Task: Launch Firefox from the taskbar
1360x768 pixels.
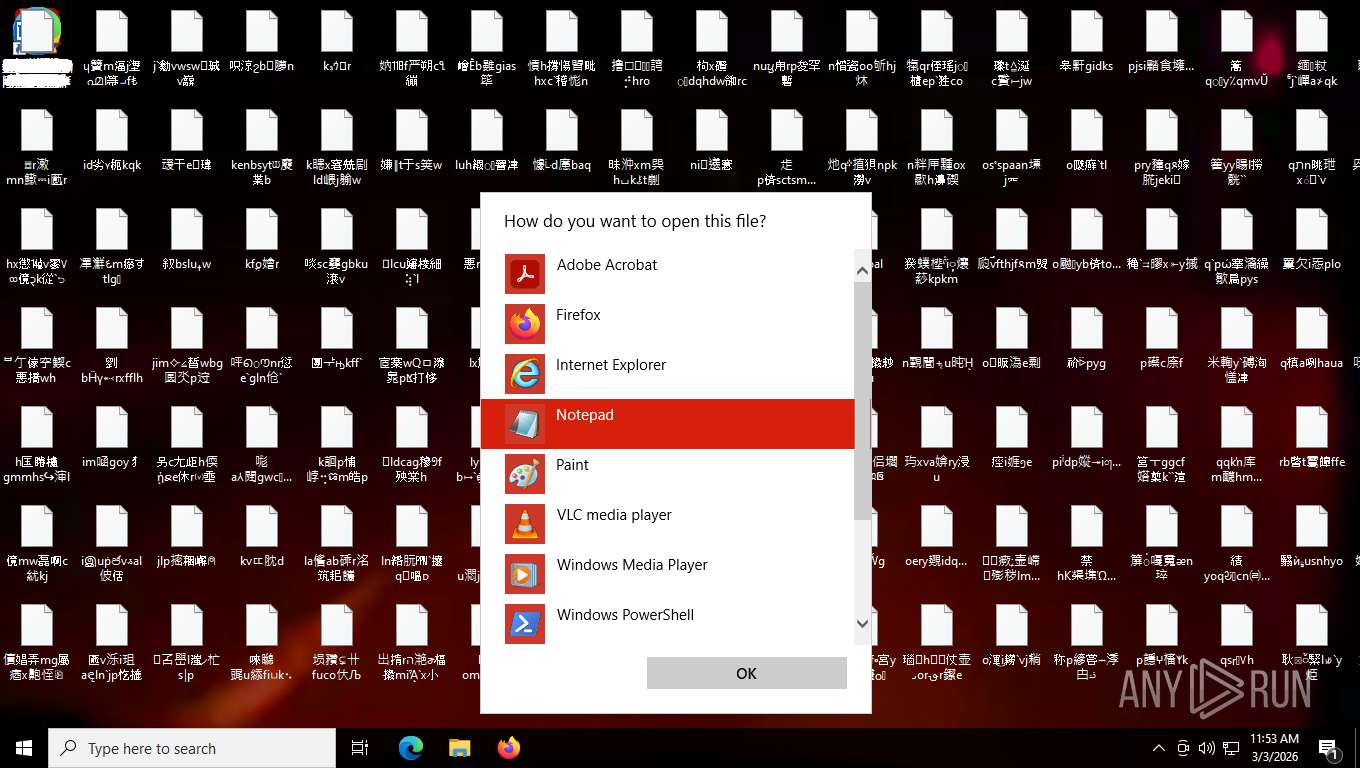Action: point(509,748)
